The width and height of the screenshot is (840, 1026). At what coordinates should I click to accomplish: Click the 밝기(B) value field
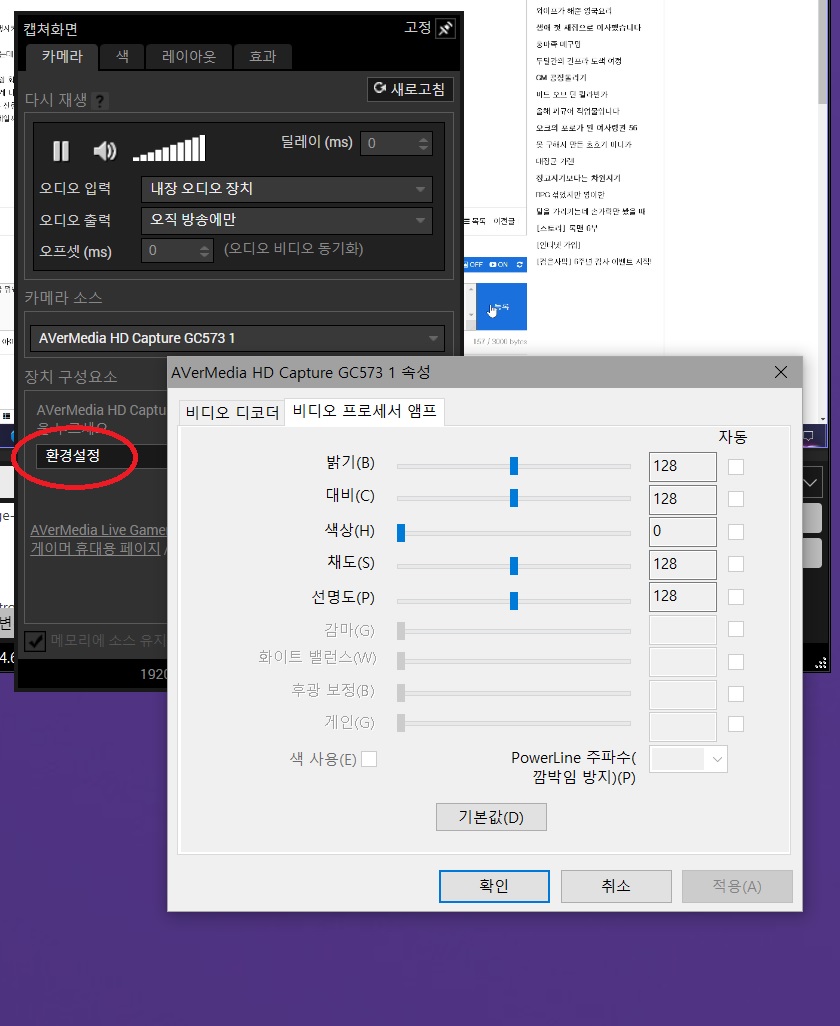pyautogui.click(x=682, y=467)
